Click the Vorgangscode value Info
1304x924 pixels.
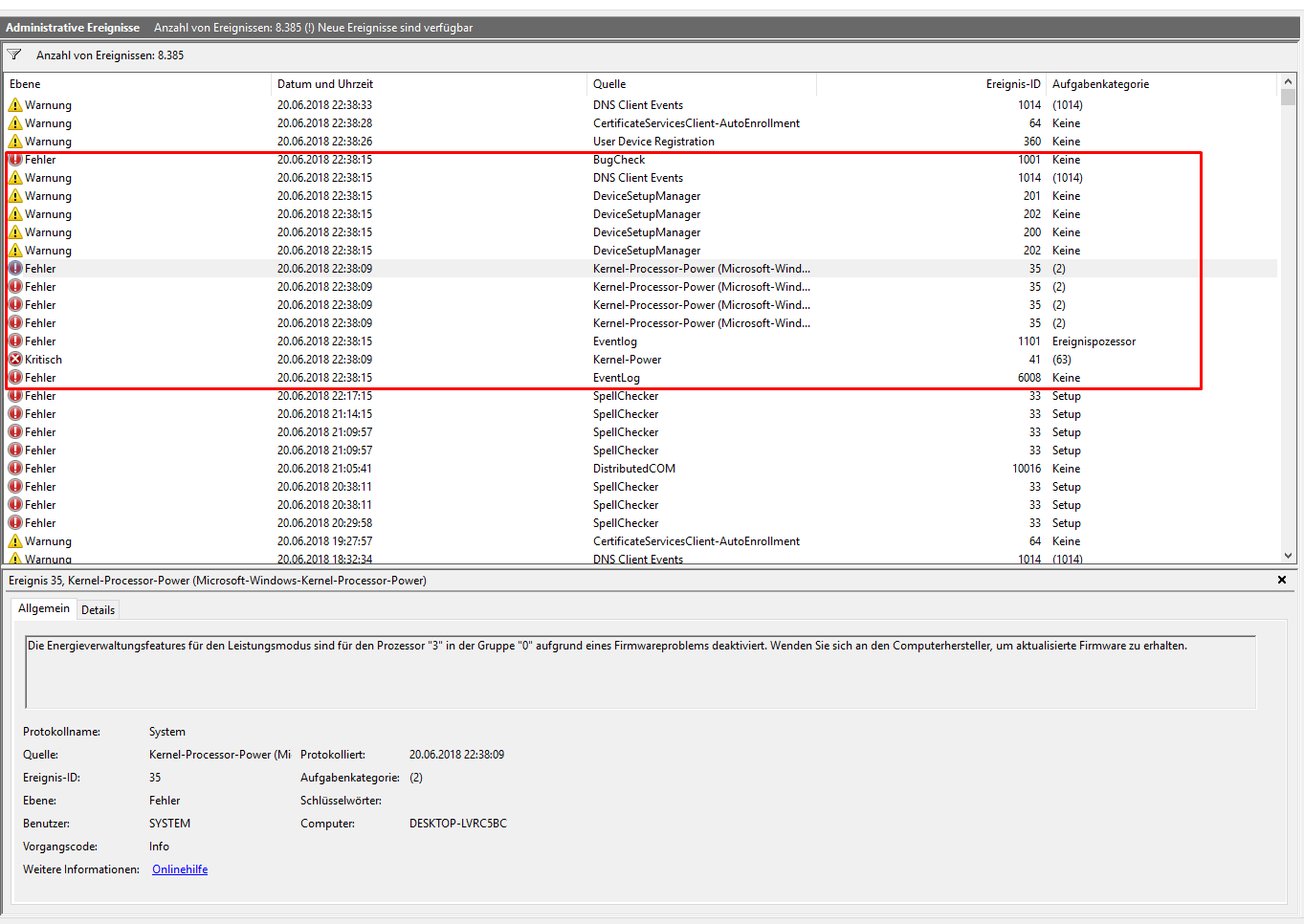coord(159,847)
